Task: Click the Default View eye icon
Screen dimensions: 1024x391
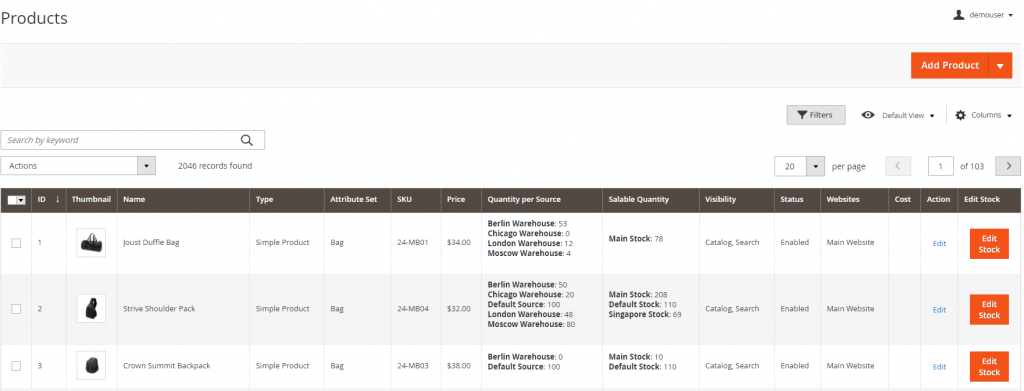Action: [x=868, y=115]
